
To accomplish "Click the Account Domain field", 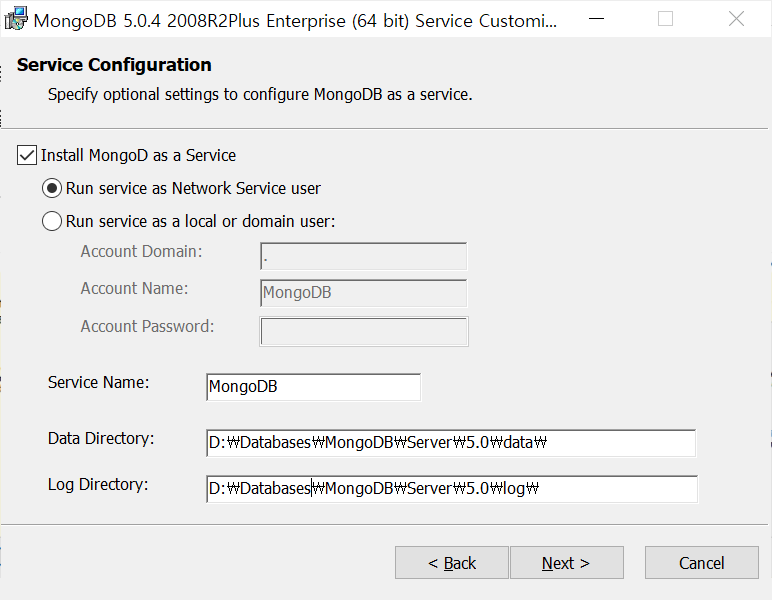I will click(x=363, y=256).
